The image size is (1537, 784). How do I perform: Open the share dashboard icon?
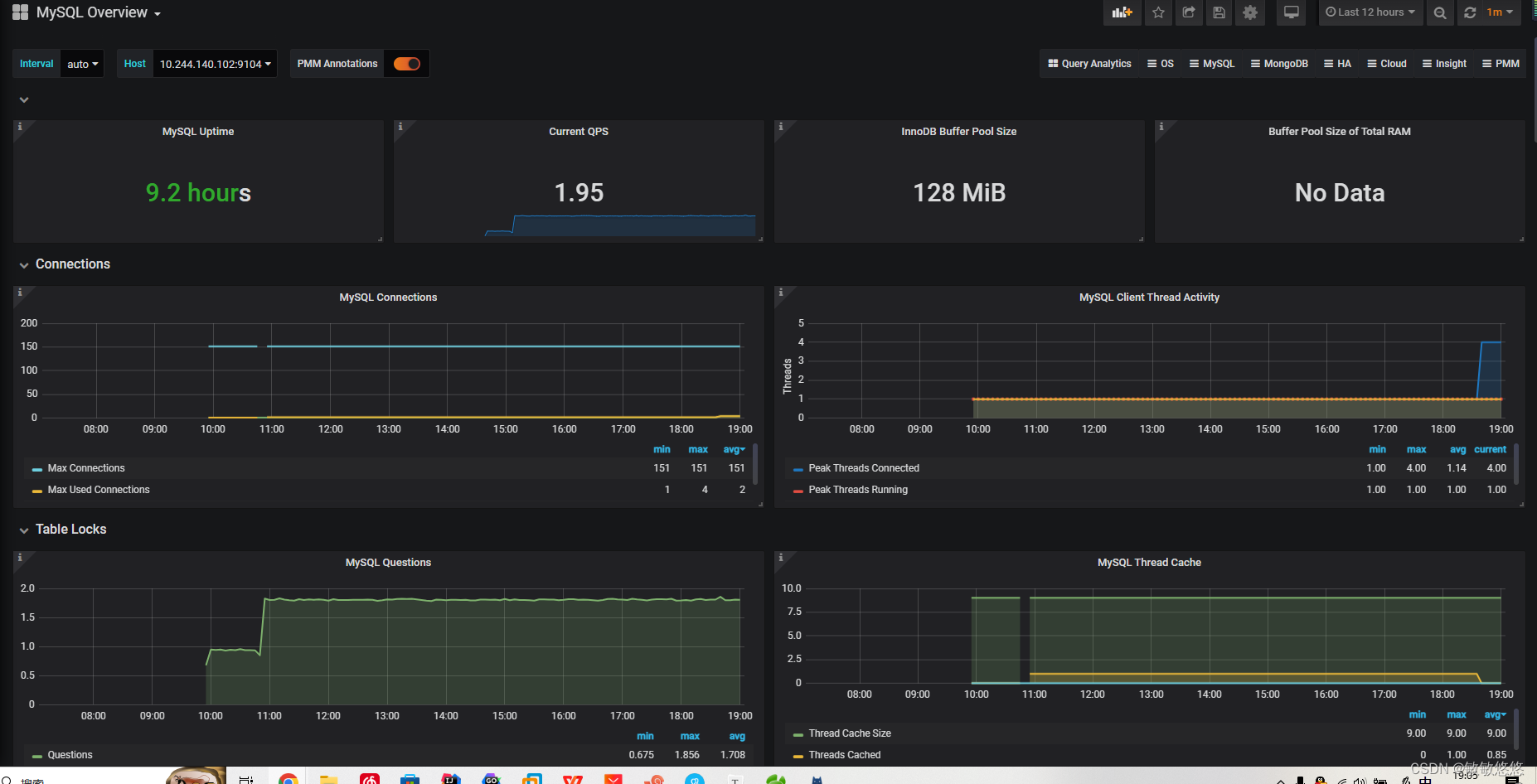pos(1189,12)
